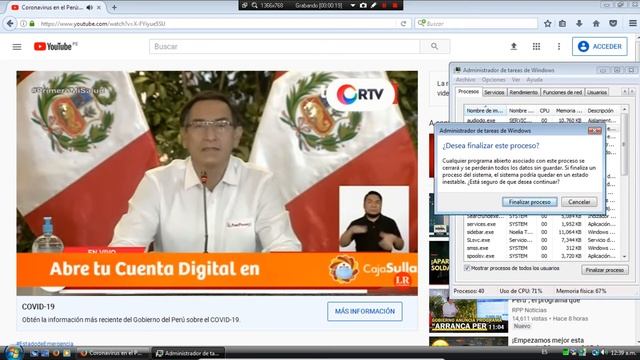Click the MÁS INFORMACIÓN button
The height and width of the screenshot is (360, 640).
pos(365,311)
